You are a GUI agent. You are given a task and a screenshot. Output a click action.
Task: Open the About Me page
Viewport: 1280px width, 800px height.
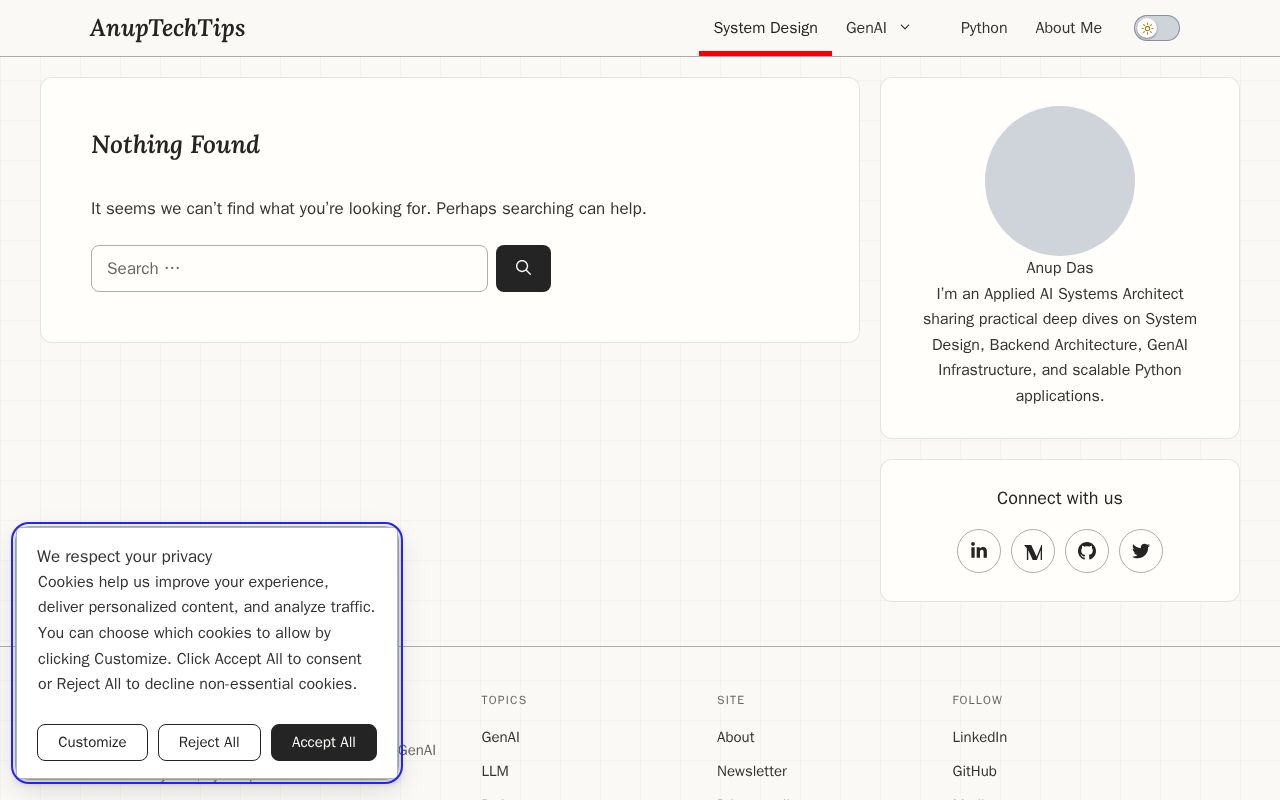click(x=1068, y=28)
